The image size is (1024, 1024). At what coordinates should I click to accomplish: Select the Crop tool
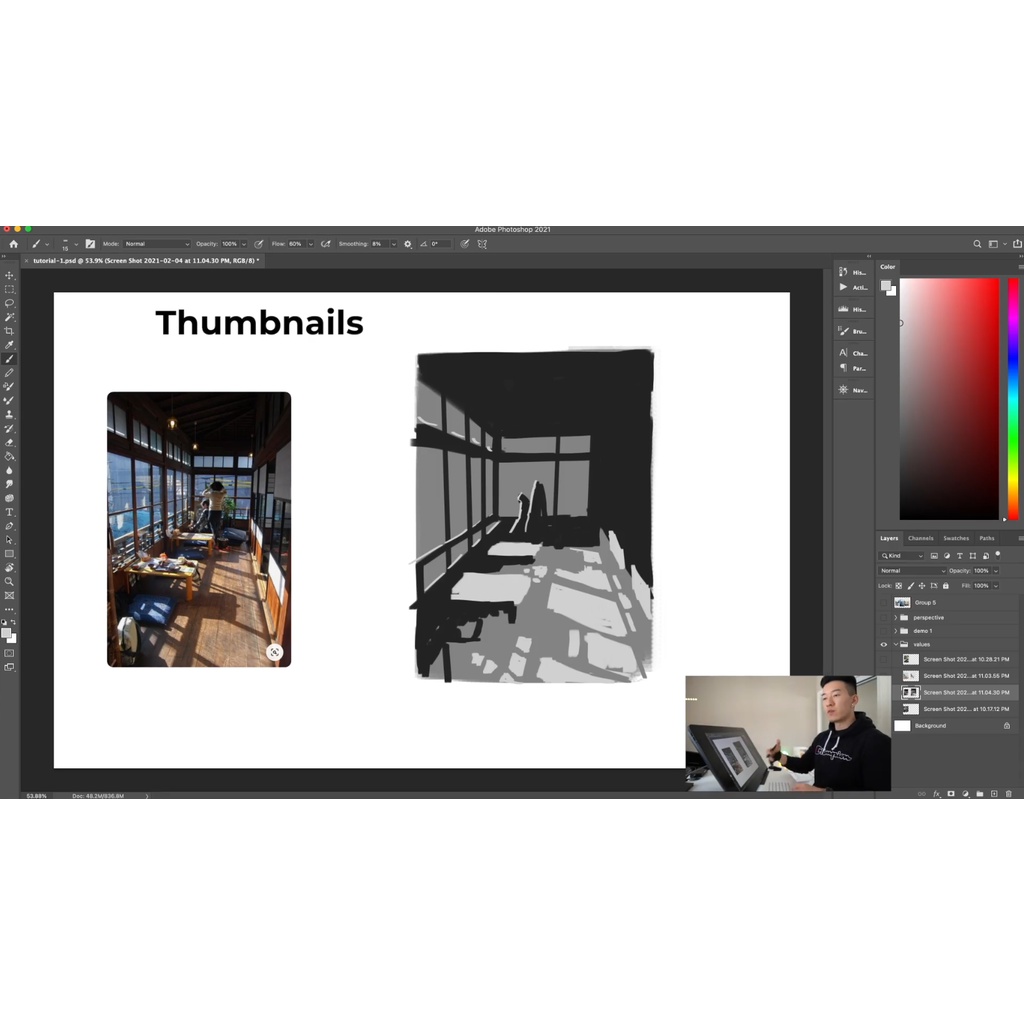(9, 331)
